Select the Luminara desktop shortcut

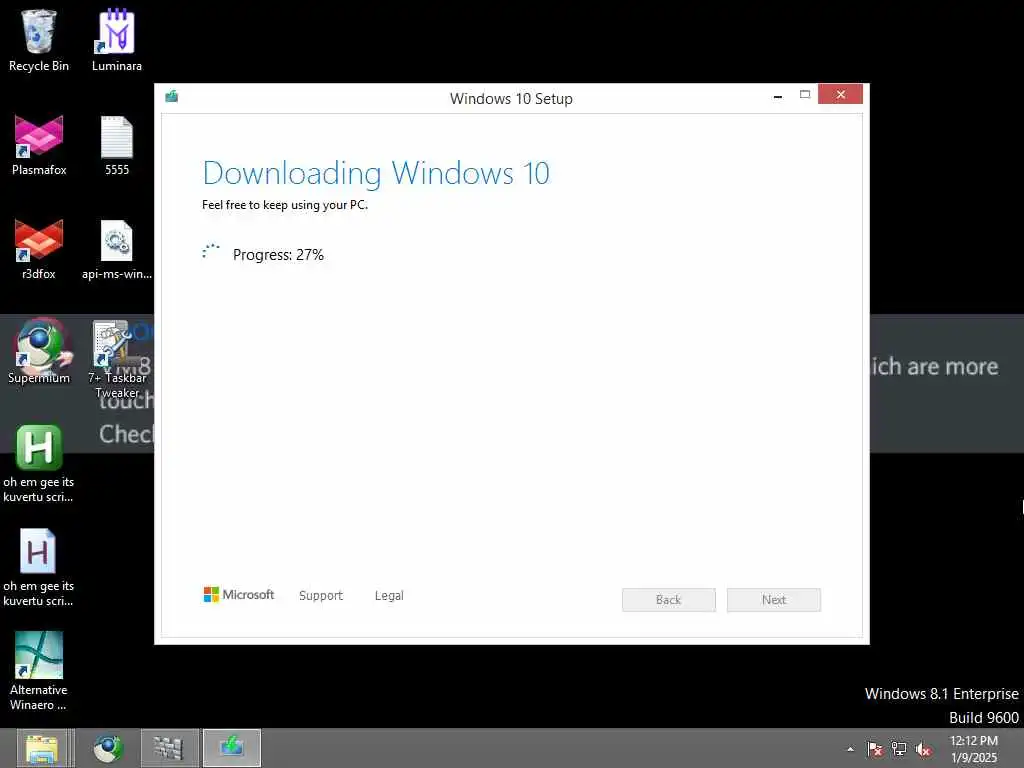tap(117, 40)
